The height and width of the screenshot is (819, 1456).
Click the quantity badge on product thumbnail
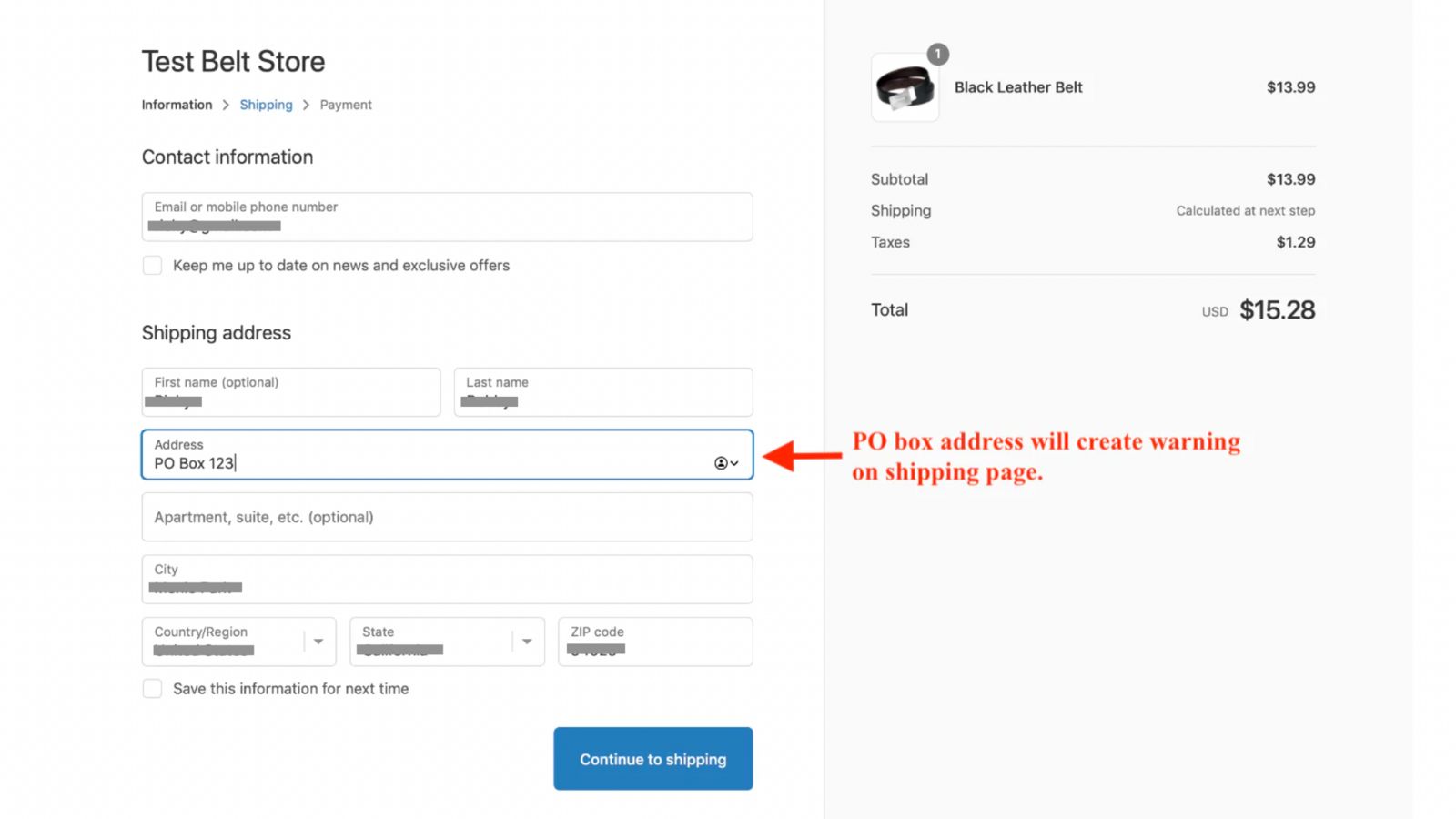point(937,55)
